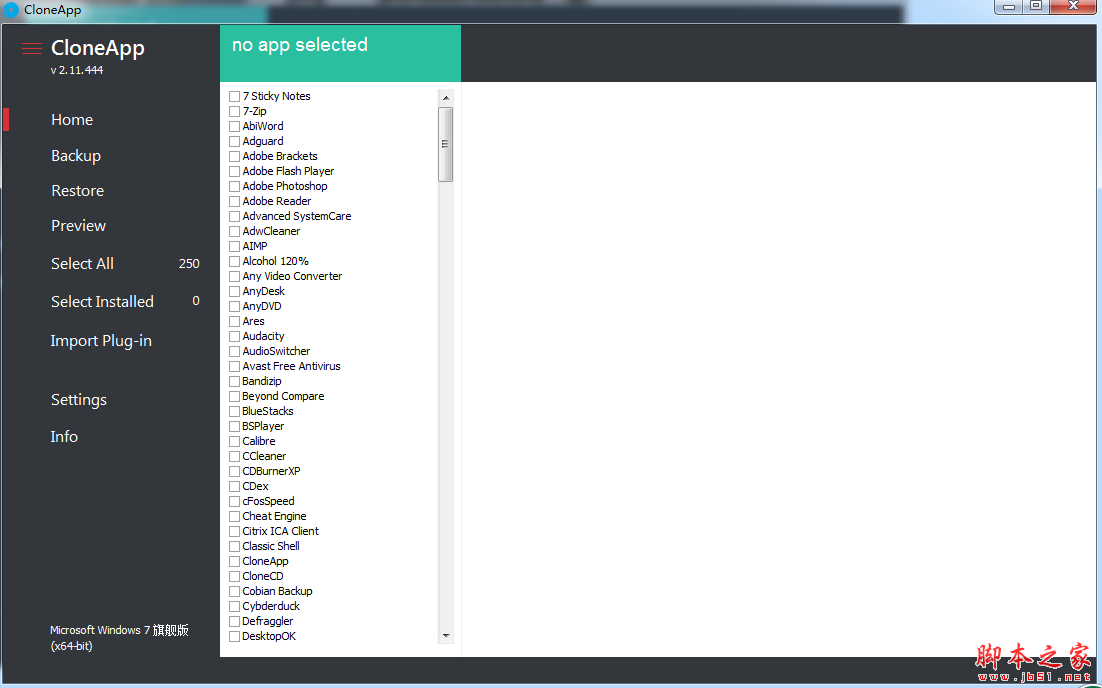The width and height of the screenshot is (1102, 688).
Task: Check the Citrix ICA Client checkbox
Action: pos(235,531)
